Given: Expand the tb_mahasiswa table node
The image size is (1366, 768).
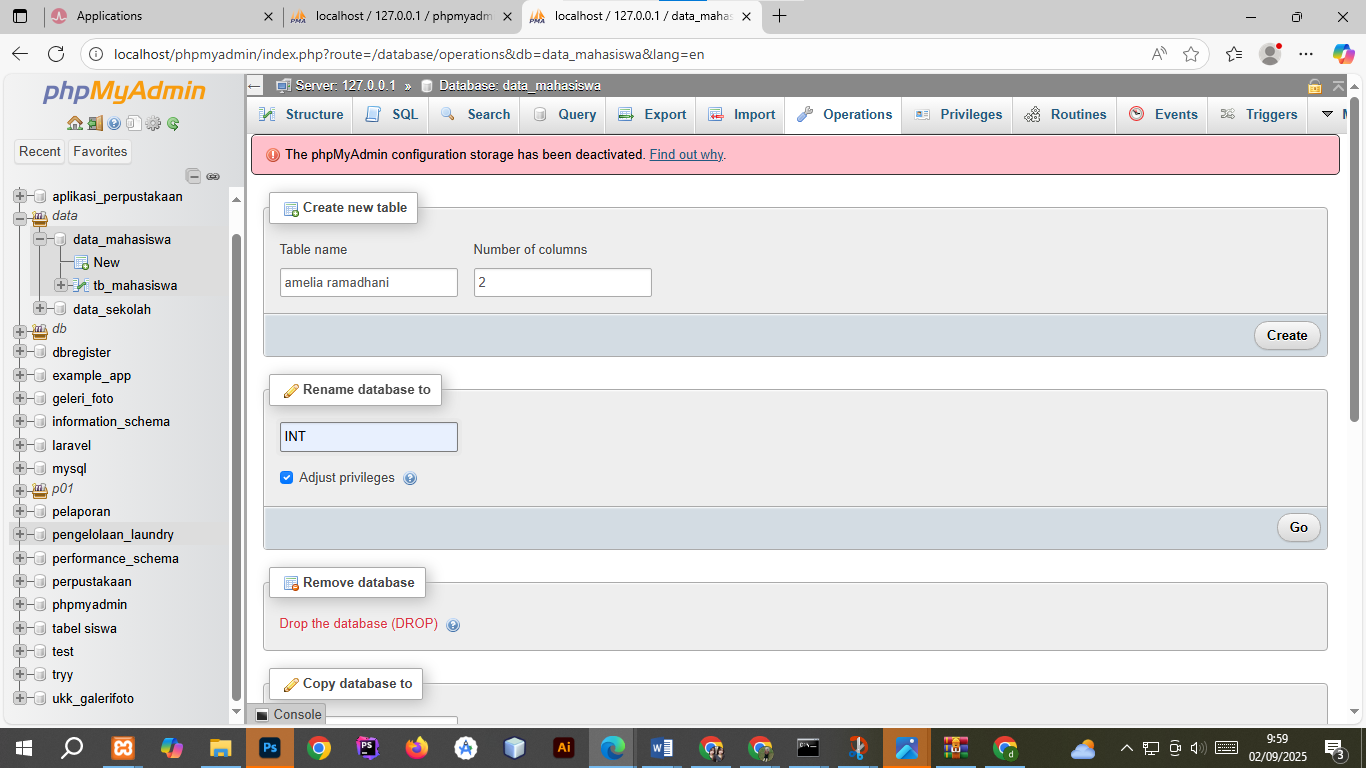Looking at the screenshot, I should coord(61,285).
